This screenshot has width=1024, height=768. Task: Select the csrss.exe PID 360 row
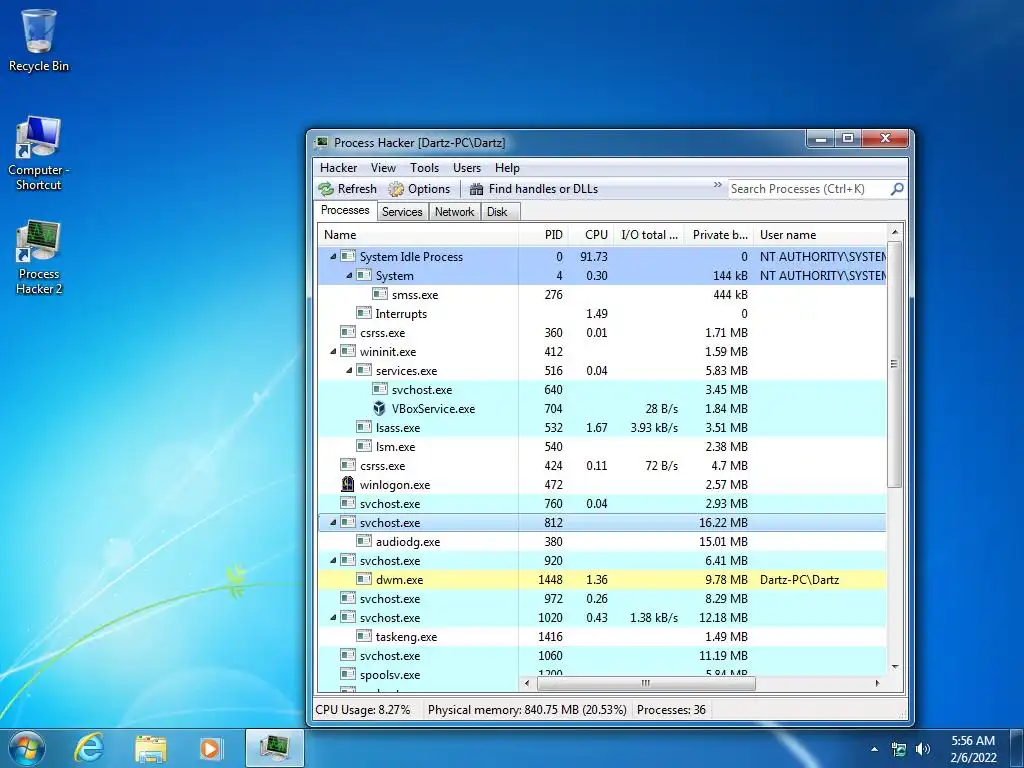pyautogui.click(x=602, y=332)
